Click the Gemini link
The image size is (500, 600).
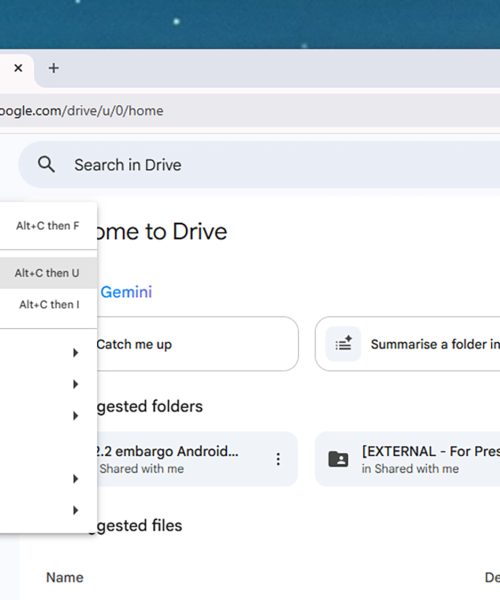[x=126, y=292]
